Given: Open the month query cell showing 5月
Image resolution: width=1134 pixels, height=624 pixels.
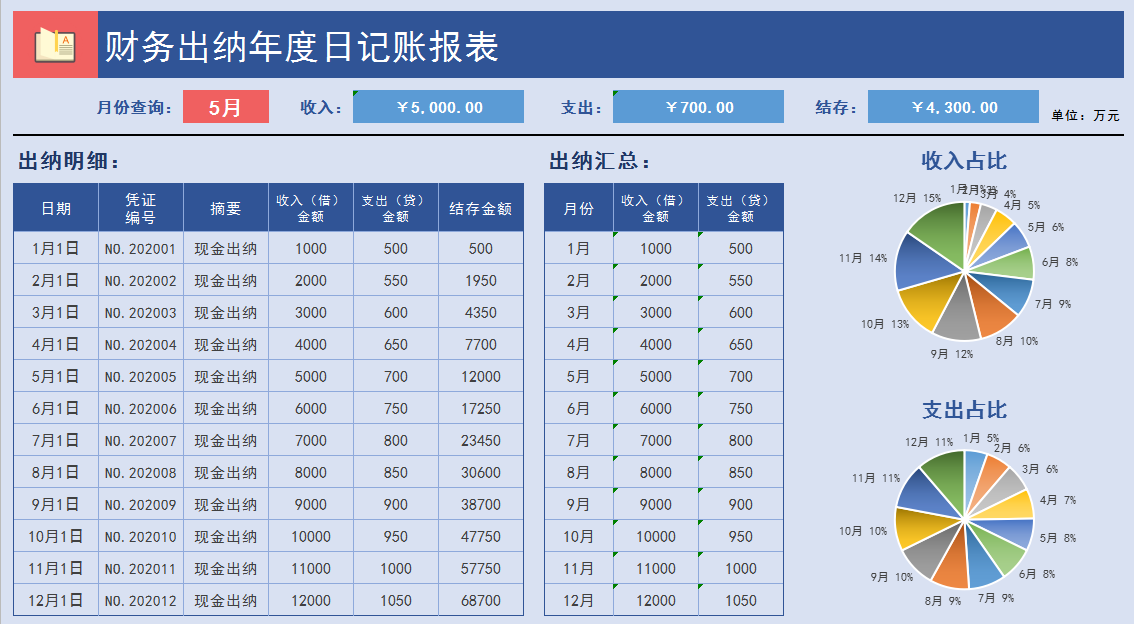Looking at the screenshot, I should coord(226,107).
